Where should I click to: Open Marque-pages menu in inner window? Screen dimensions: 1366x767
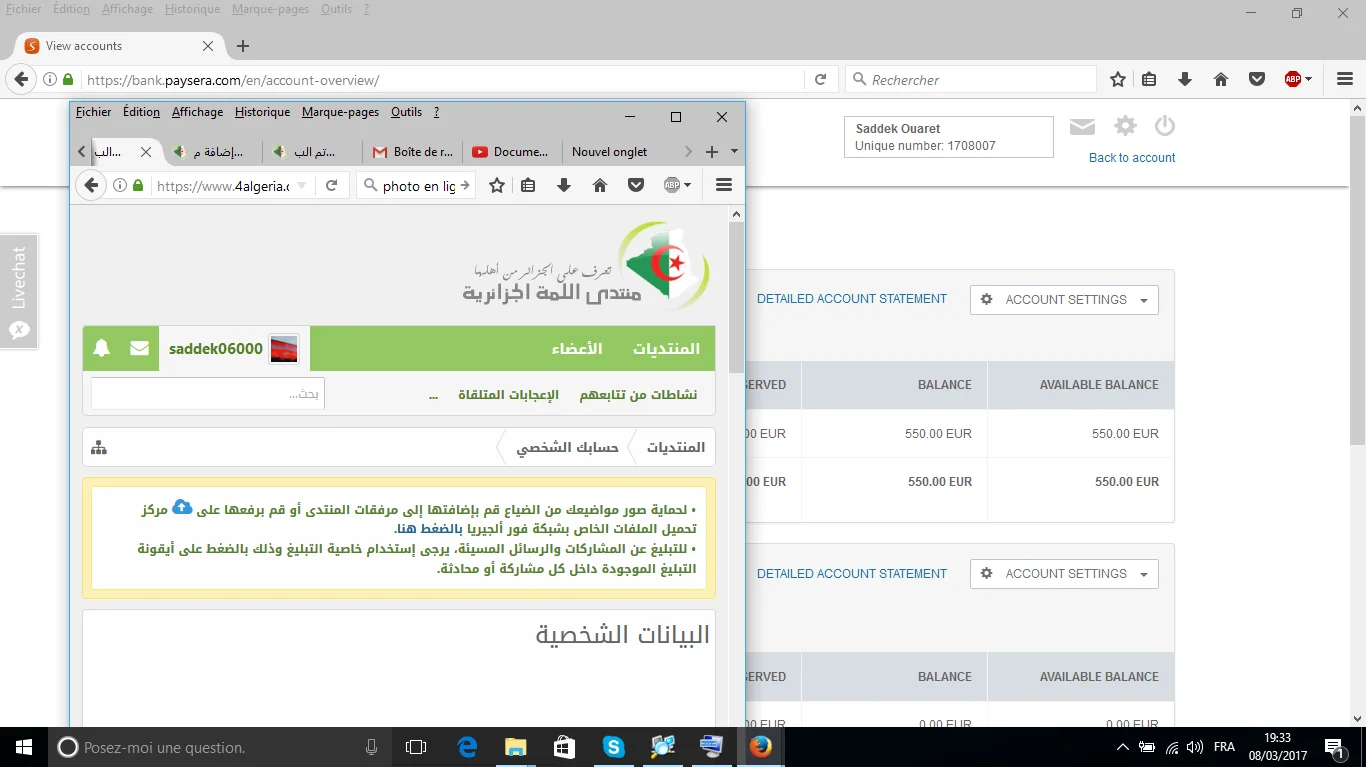coord(340,112)
